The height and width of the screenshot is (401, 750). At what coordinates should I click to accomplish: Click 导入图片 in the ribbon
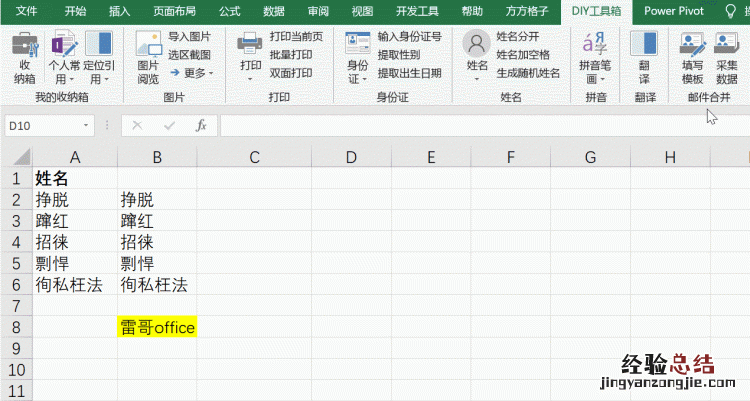(189, 36)
